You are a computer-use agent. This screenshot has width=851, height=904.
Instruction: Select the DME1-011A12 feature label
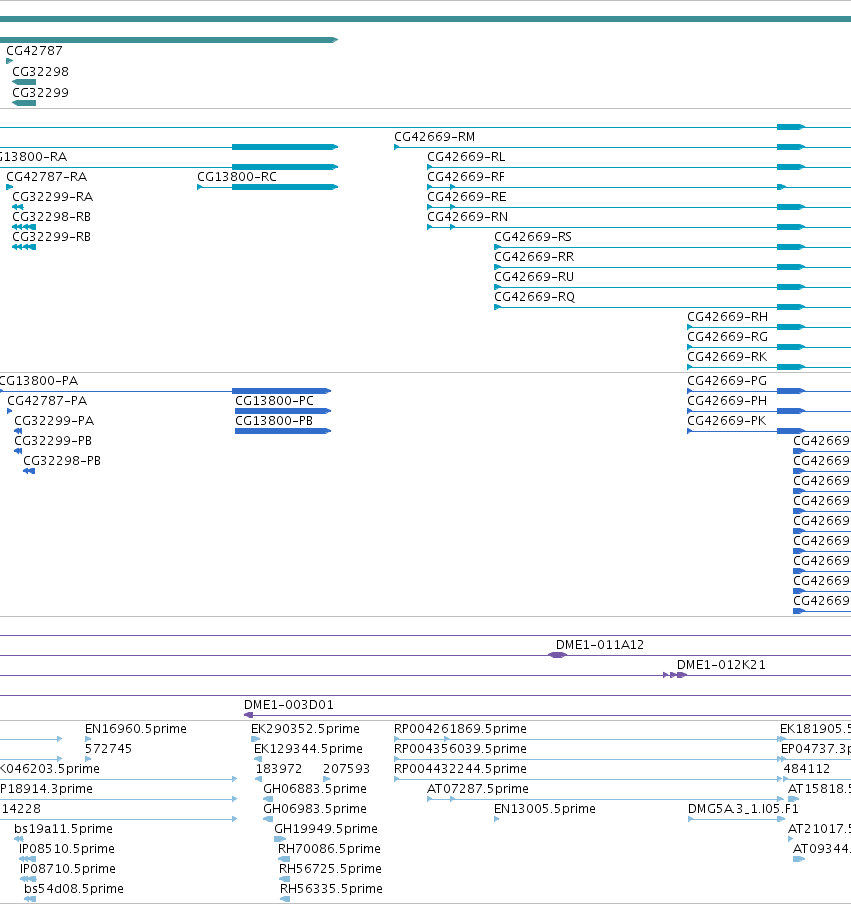tap(600, 645)
